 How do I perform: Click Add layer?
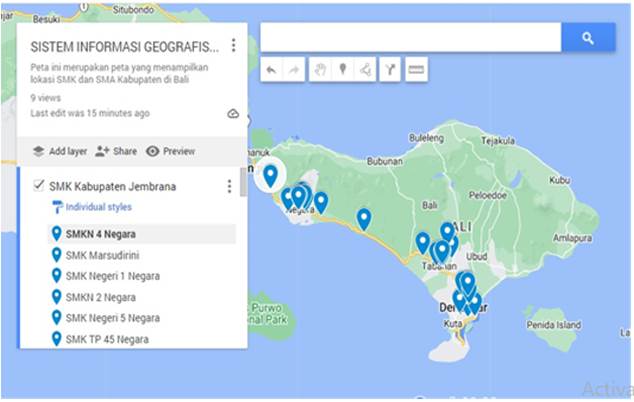click(60, 151)
